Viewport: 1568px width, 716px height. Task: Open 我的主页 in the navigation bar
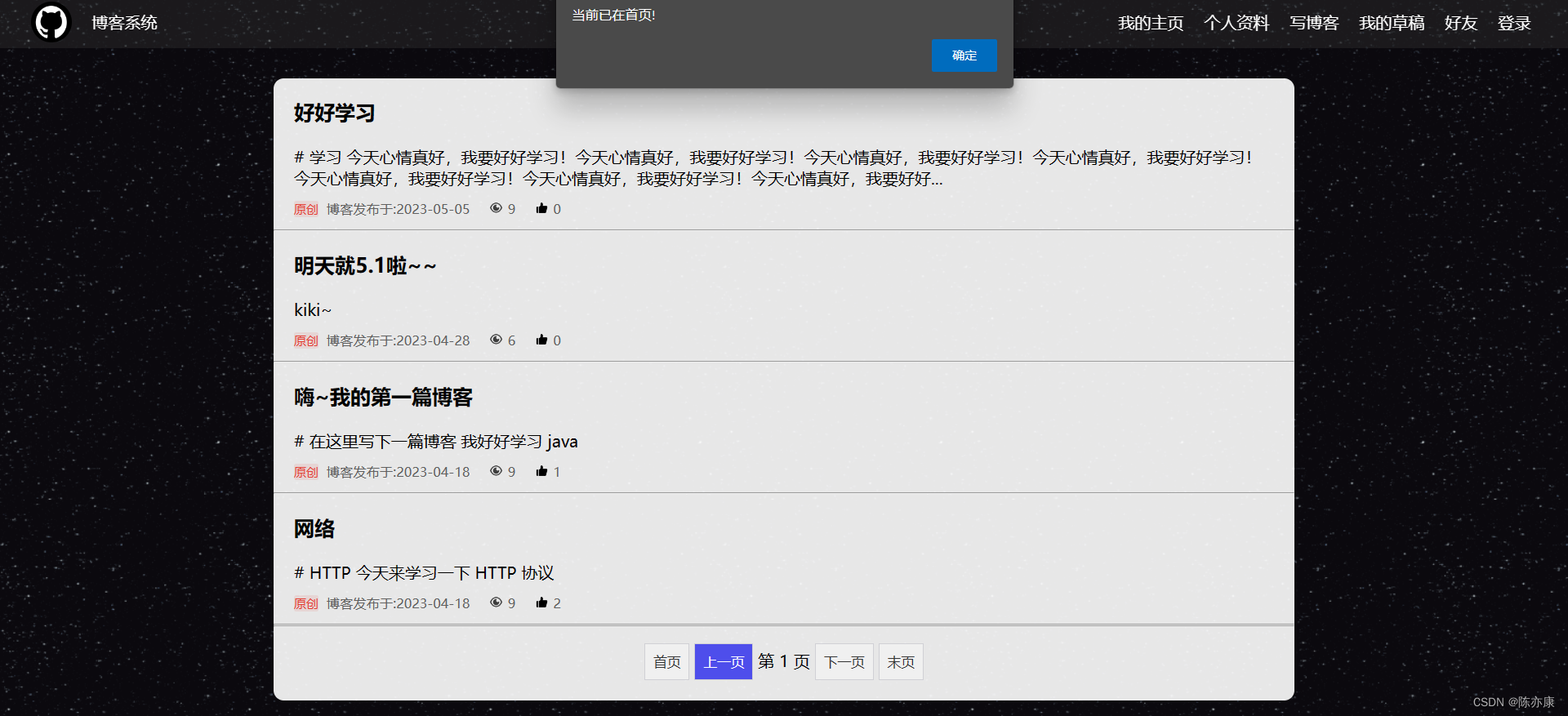(1151, 23)
